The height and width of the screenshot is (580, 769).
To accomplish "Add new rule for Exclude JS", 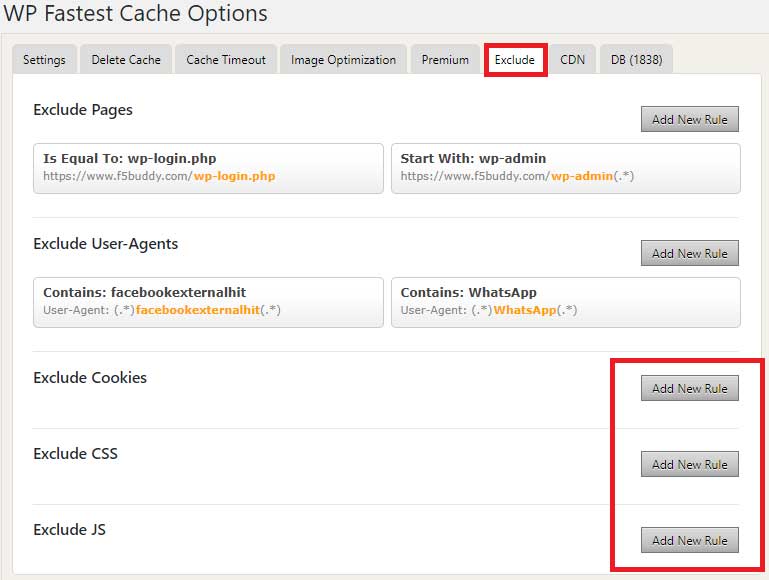I will (689, 540).
